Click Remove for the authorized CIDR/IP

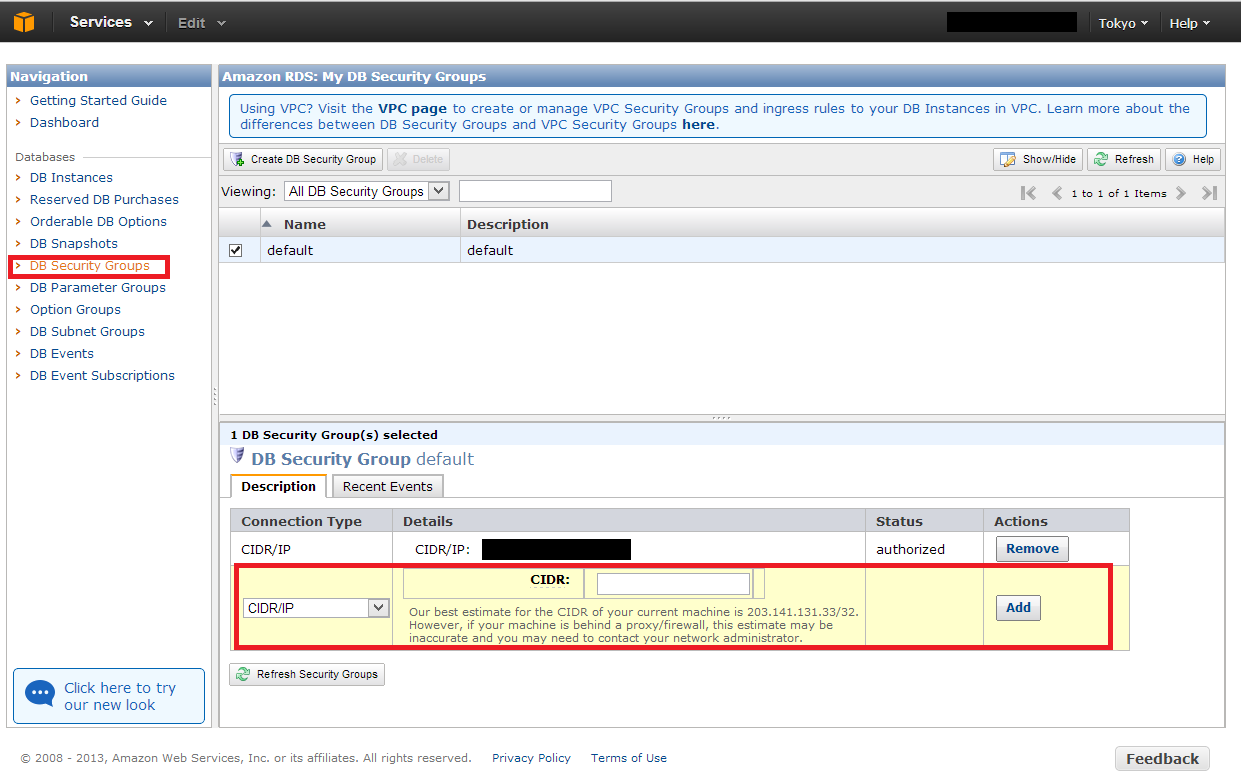tap(1033, 548)
